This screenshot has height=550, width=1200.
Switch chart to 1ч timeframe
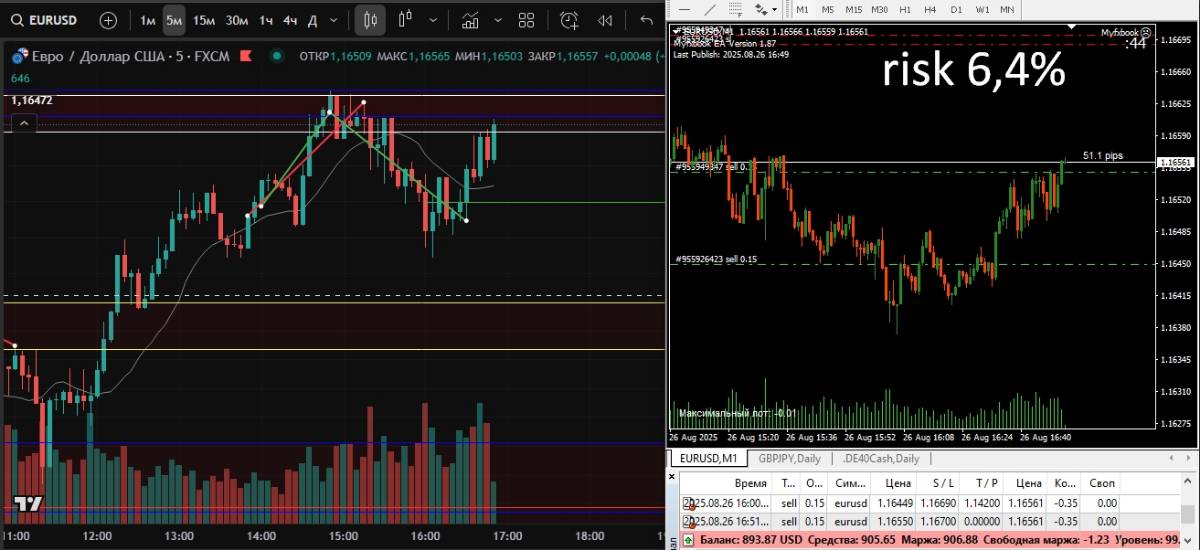(266, 20)
